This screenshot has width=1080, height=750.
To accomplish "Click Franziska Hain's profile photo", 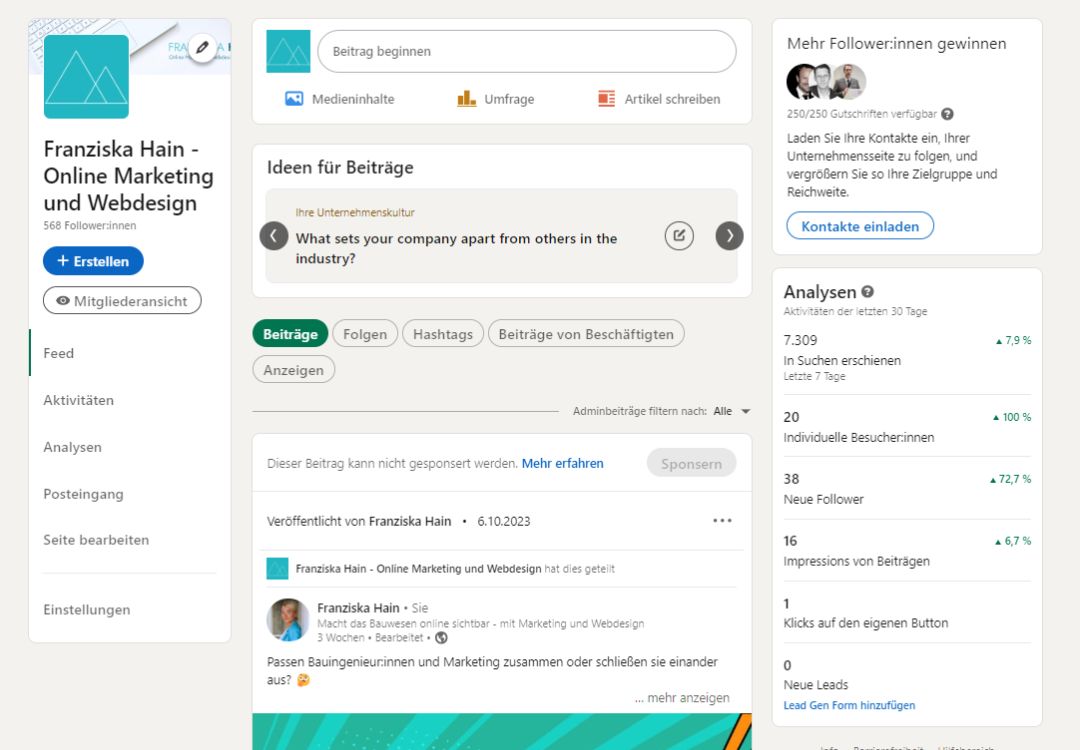I will [x=288, y=620].
